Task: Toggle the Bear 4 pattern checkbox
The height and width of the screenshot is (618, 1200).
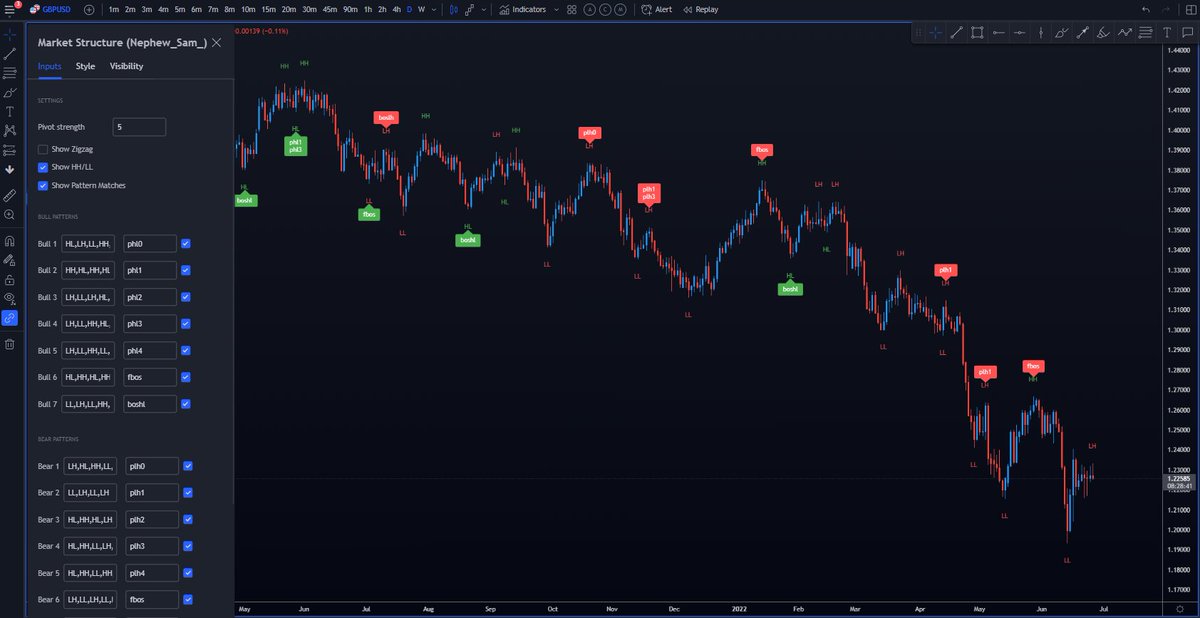Action: click(187, 546)
